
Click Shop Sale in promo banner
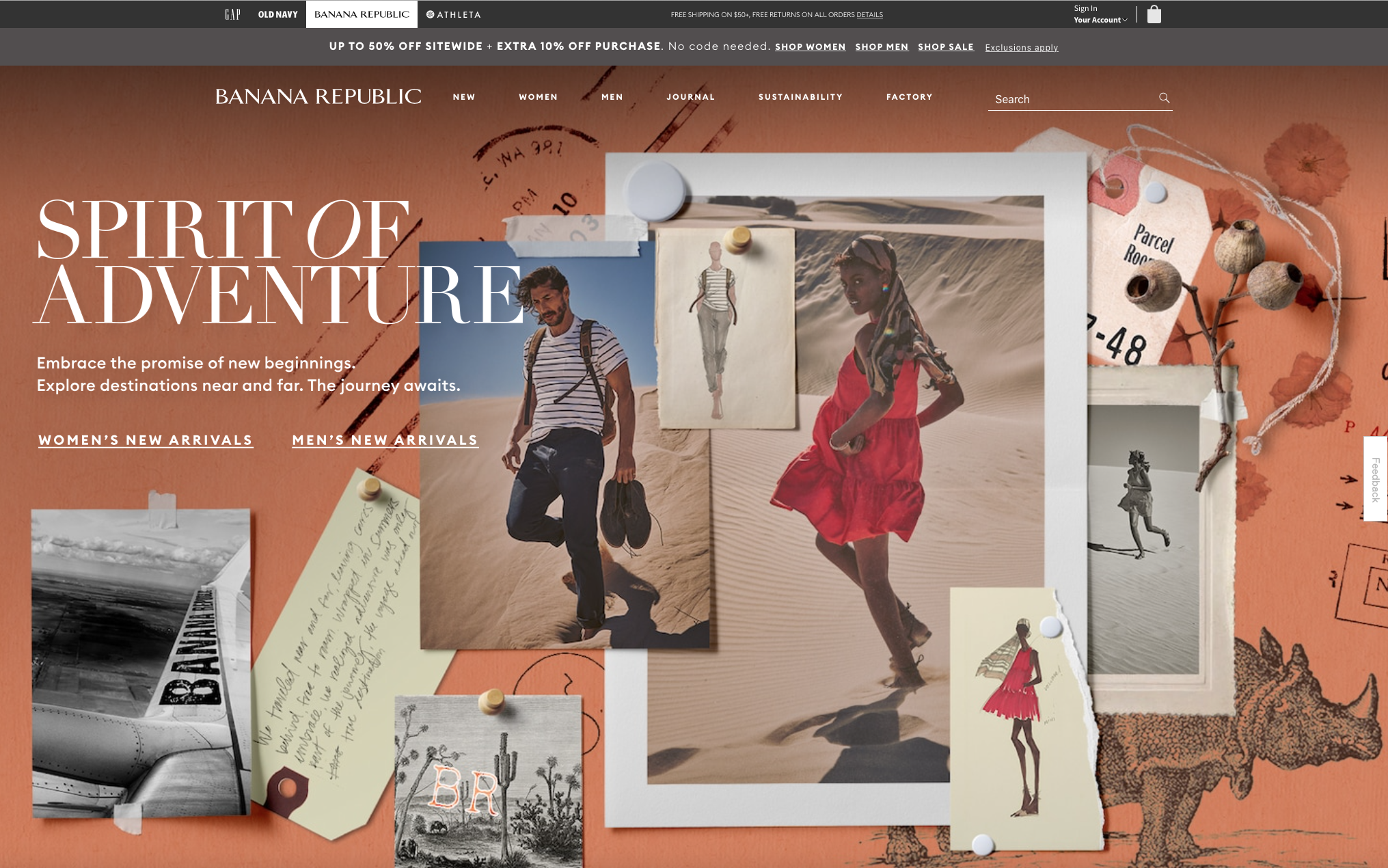point(945,46)
